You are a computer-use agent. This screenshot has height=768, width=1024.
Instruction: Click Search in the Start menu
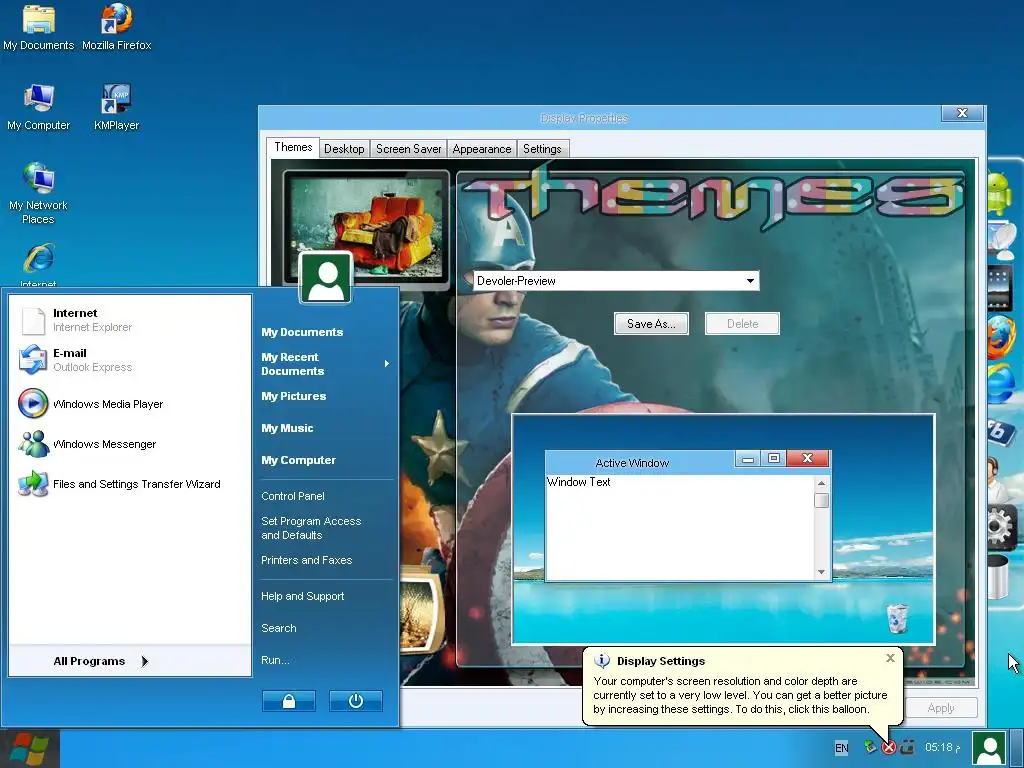279,628
